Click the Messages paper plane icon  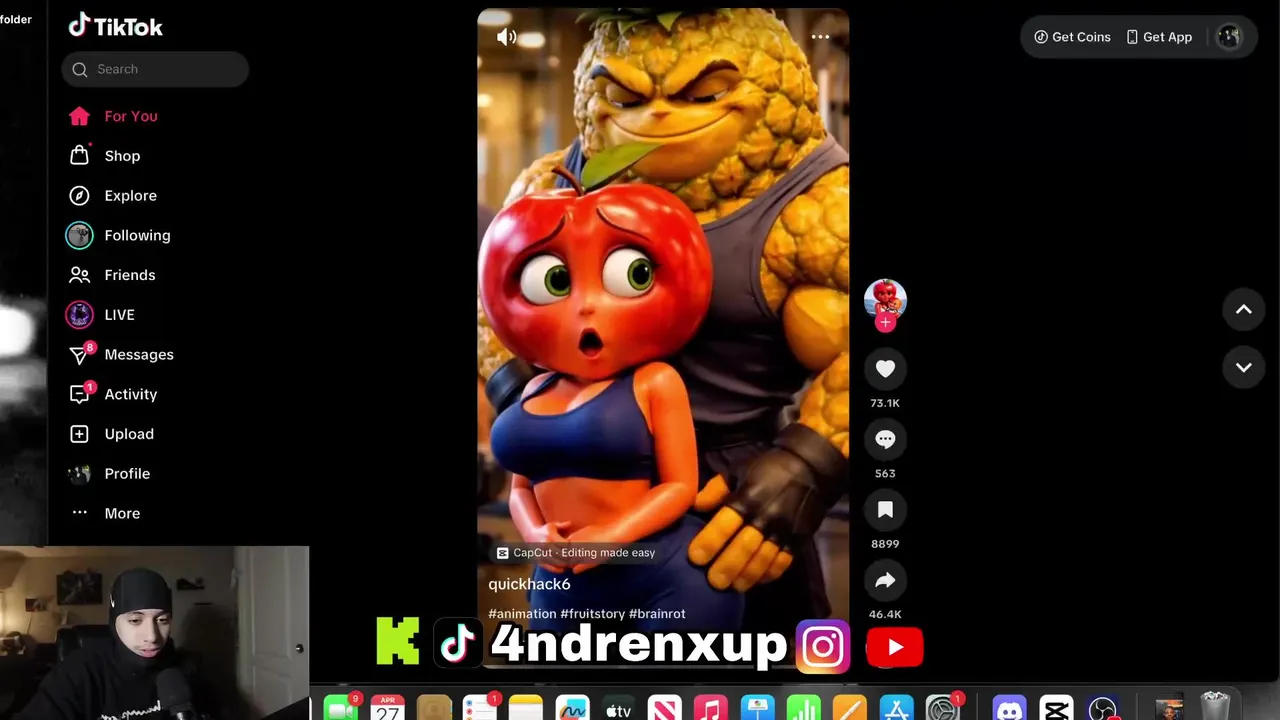coord(79,355)
